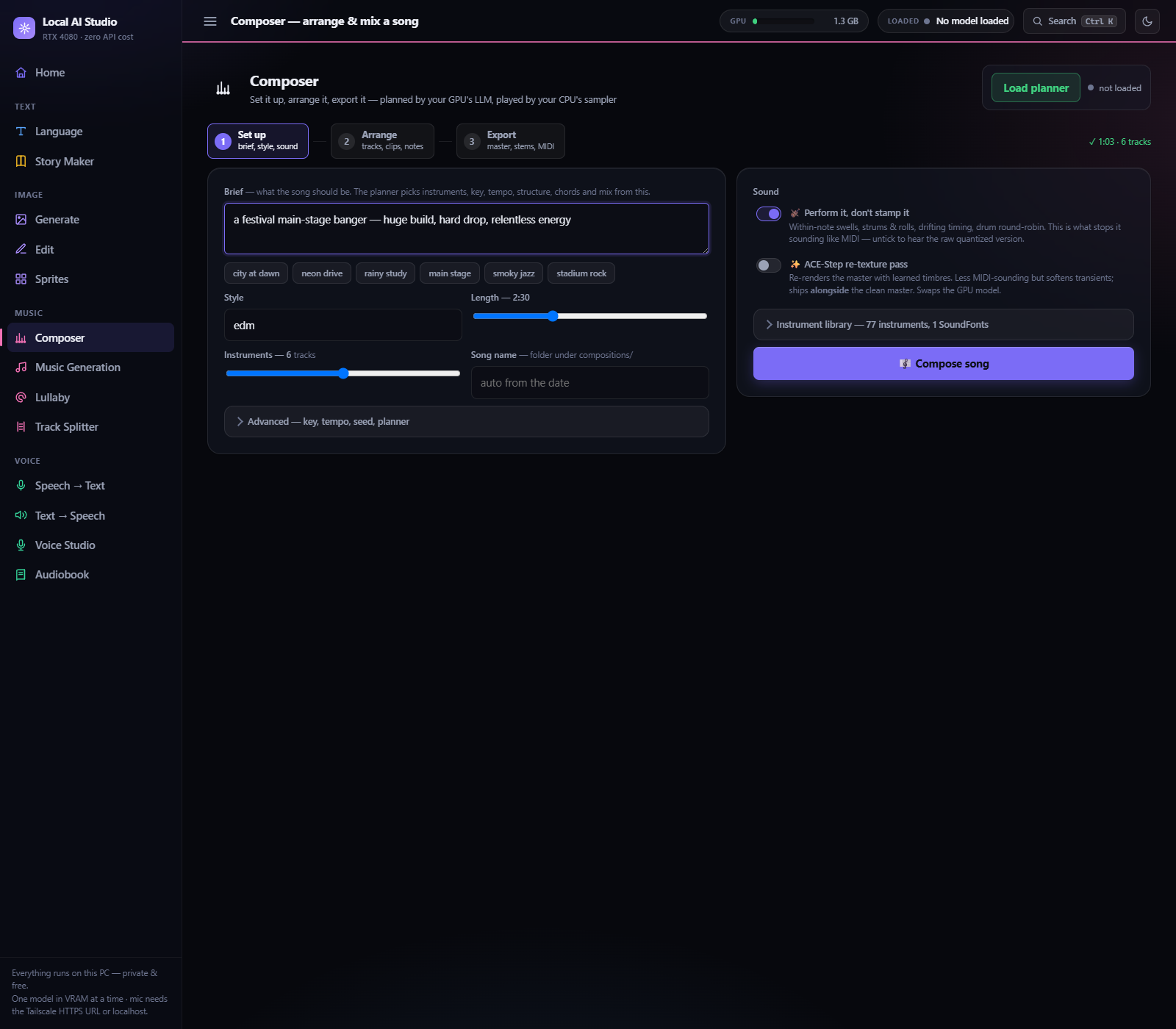Focus the Song name input field
Screen dimensions: 1176x1029
point(590,383)
